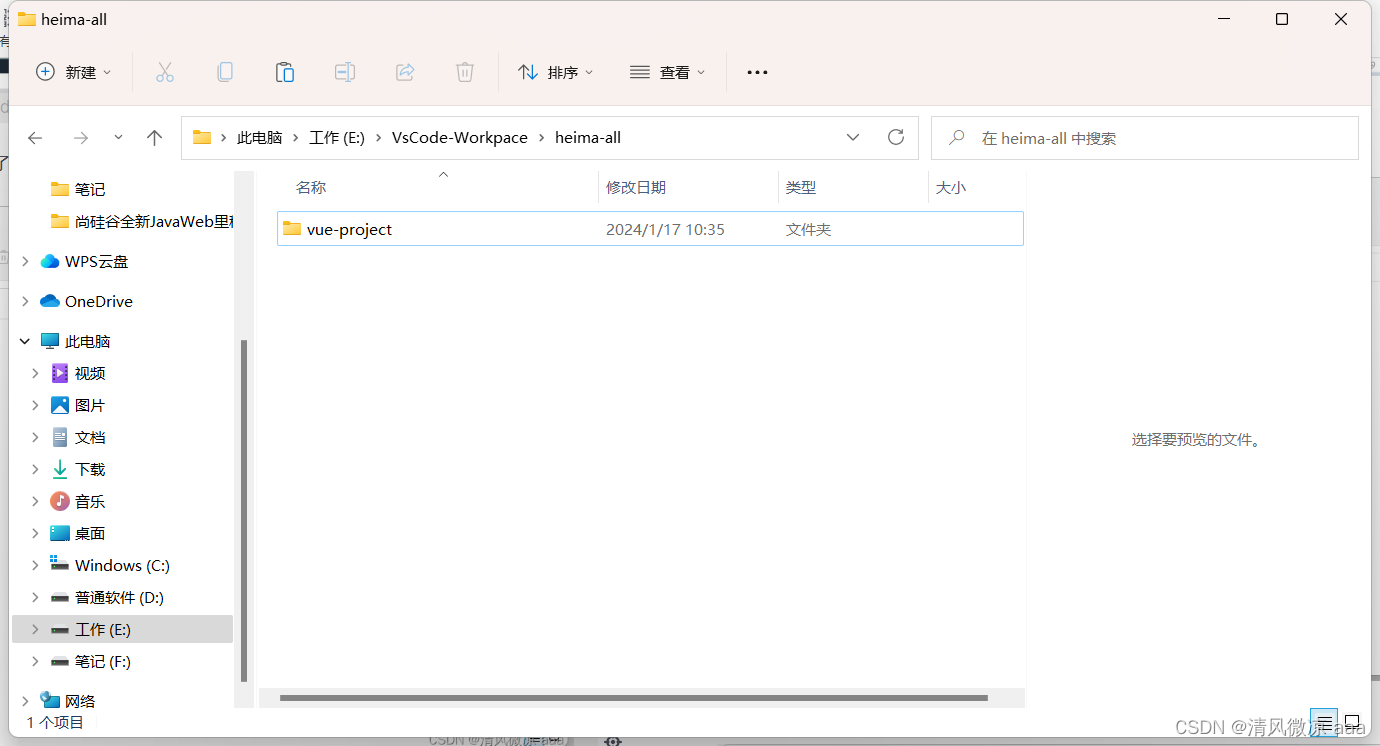Click the Paste clipboard icon
This screenshot has height=746, width=1380.
(x=285, y=72)
